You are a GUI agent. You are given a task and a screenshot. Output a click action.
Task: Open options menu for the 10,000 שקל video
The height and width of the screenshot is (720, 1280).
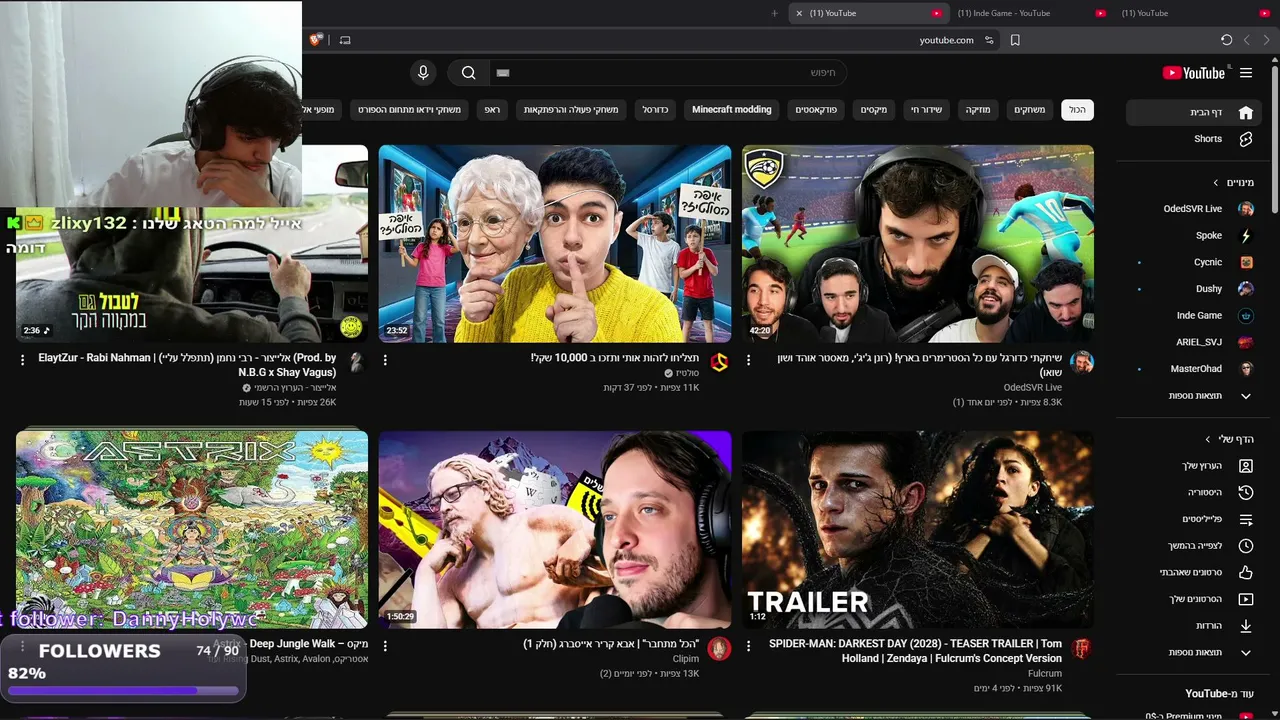385,360
